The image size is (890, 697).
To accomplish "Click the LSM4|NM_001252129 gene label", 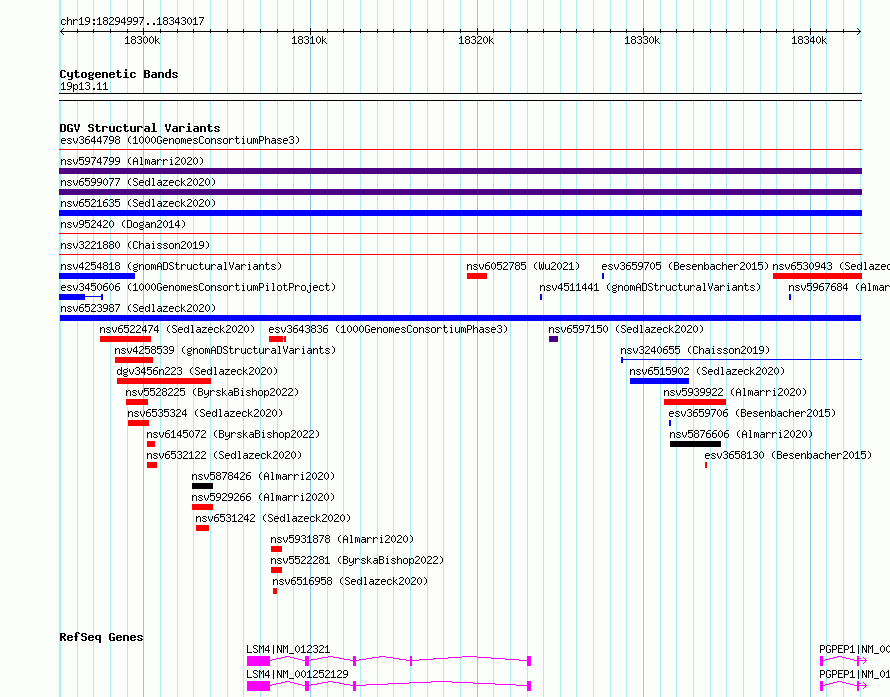I will coord(297,674).
